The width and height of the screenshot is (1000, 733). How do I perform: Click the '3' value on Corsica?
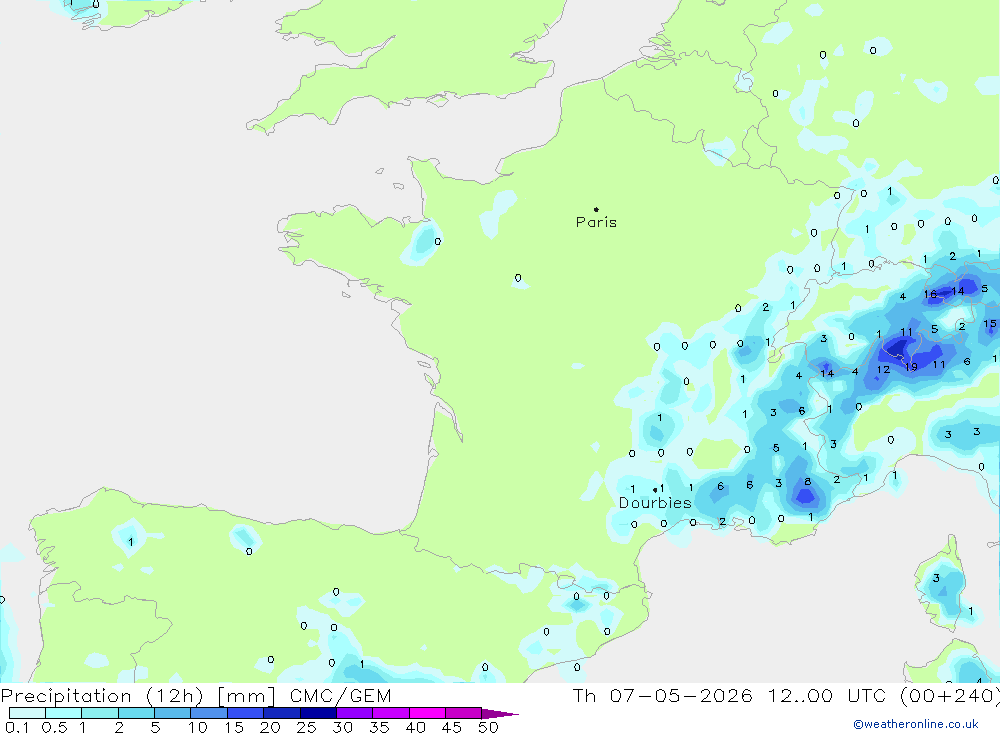(x=936, y=578)
